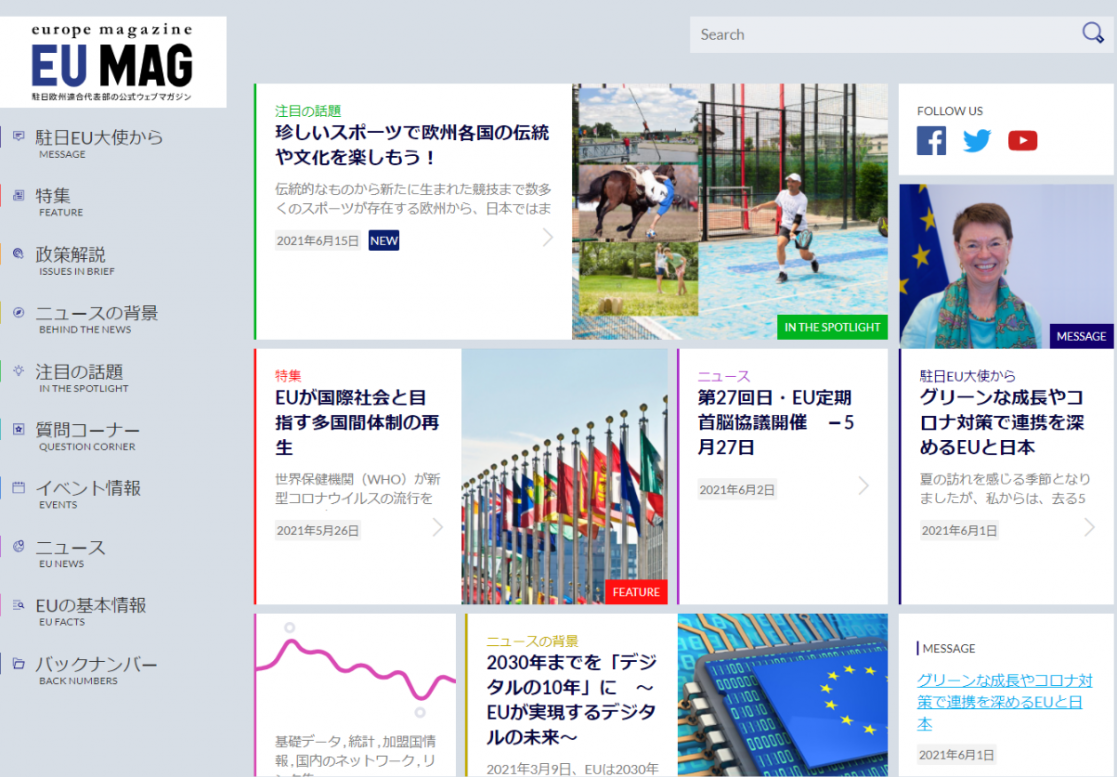Open the YouTube channel icon
Image resolution: width=1117 pixels, height=777 pixels.
click(x=1022, y=141)
